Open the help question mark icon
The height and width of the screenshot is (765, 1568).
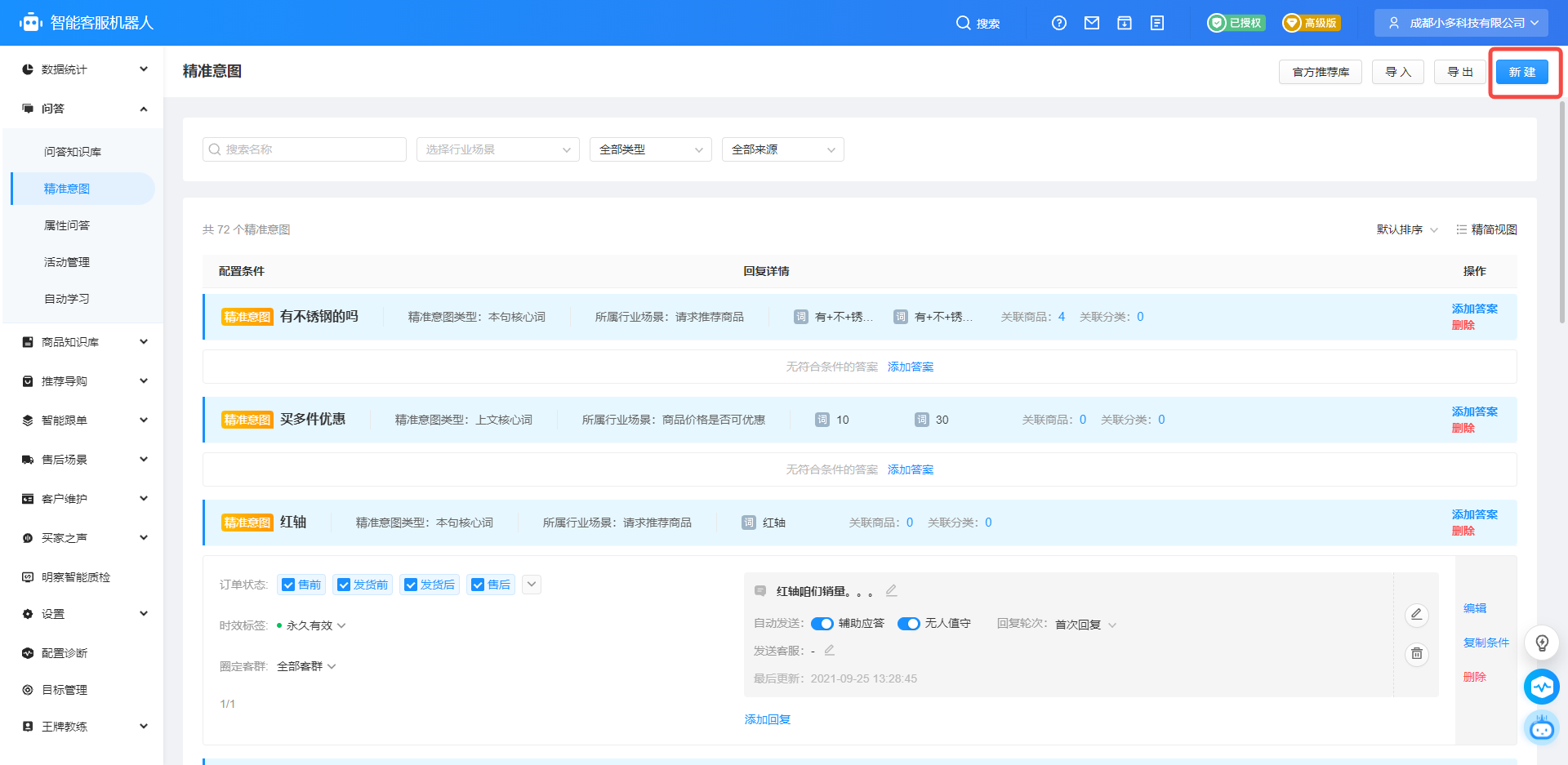pos(1059,23)
